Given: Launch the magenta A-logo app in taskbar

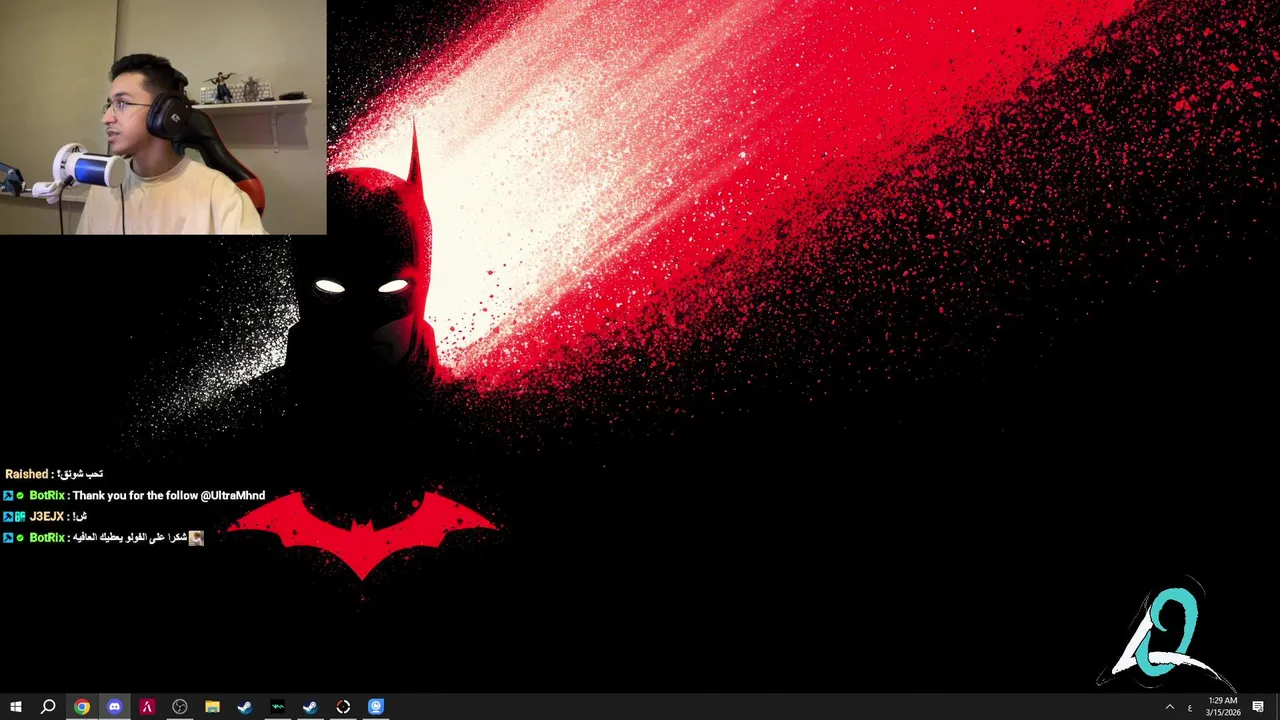Looking at the screenshot, I should tap(147, 707).
